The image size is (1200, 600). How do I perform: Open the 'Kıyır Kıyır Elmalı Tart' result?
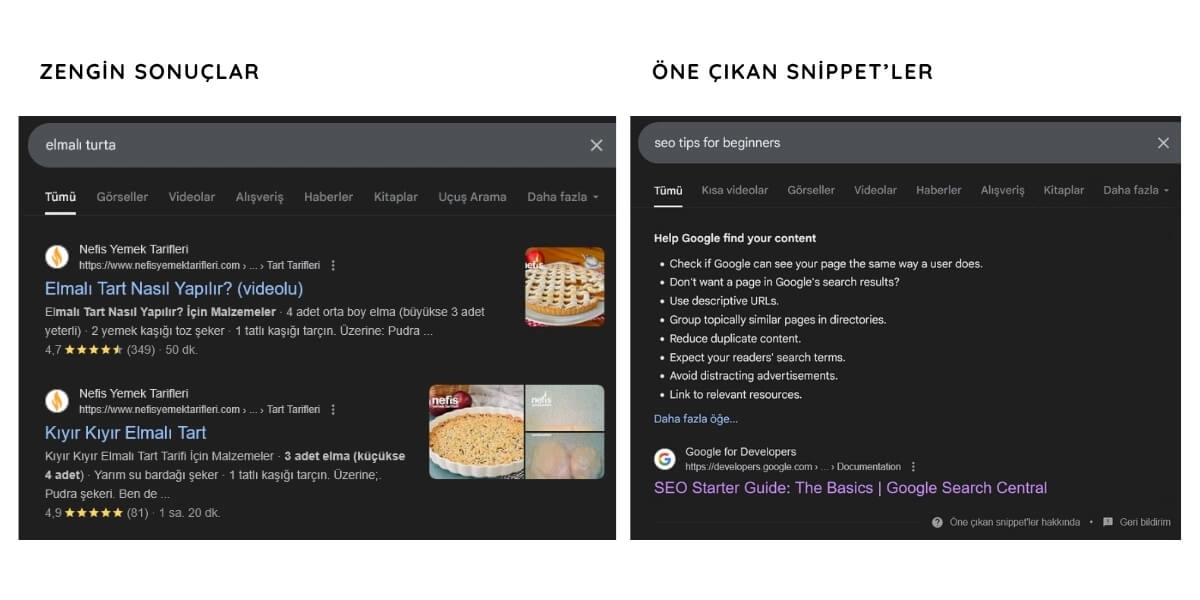pyautogui.click(x=125, y=433)
